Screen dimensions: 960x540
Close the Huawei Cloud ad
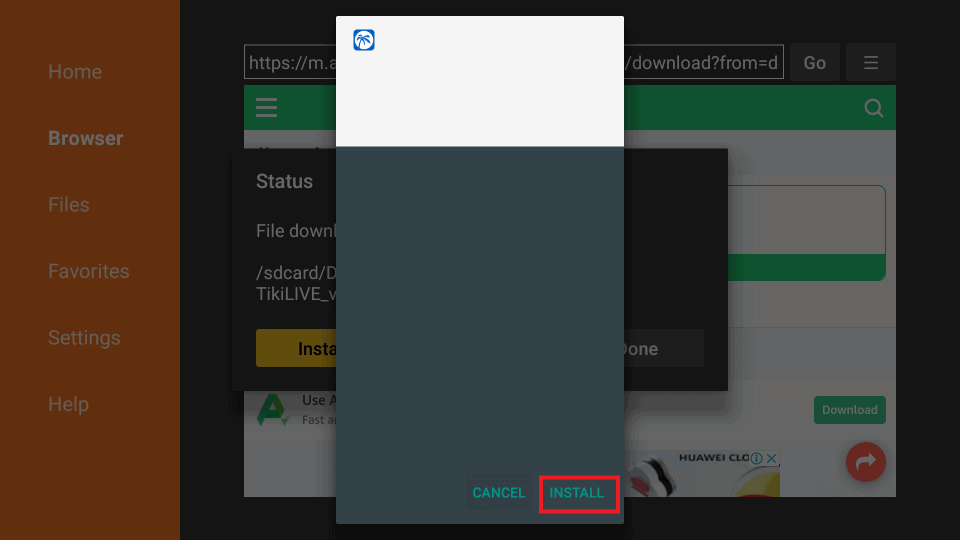[771, 458]
